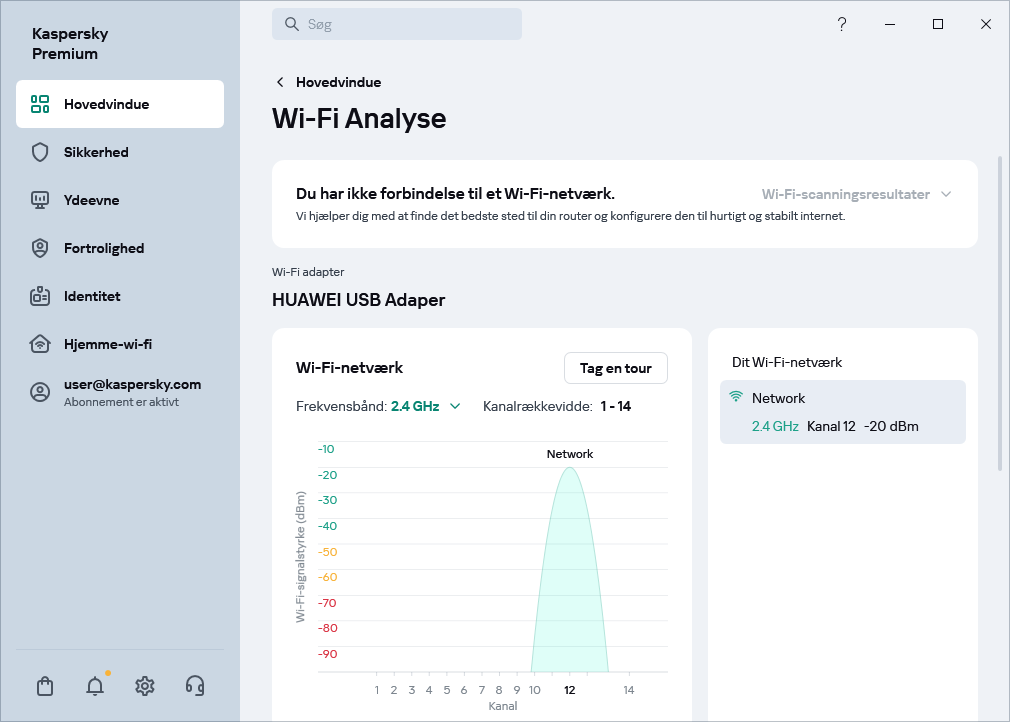Click the Tag en tour button
1010x722 pixels.
[616, 368]
